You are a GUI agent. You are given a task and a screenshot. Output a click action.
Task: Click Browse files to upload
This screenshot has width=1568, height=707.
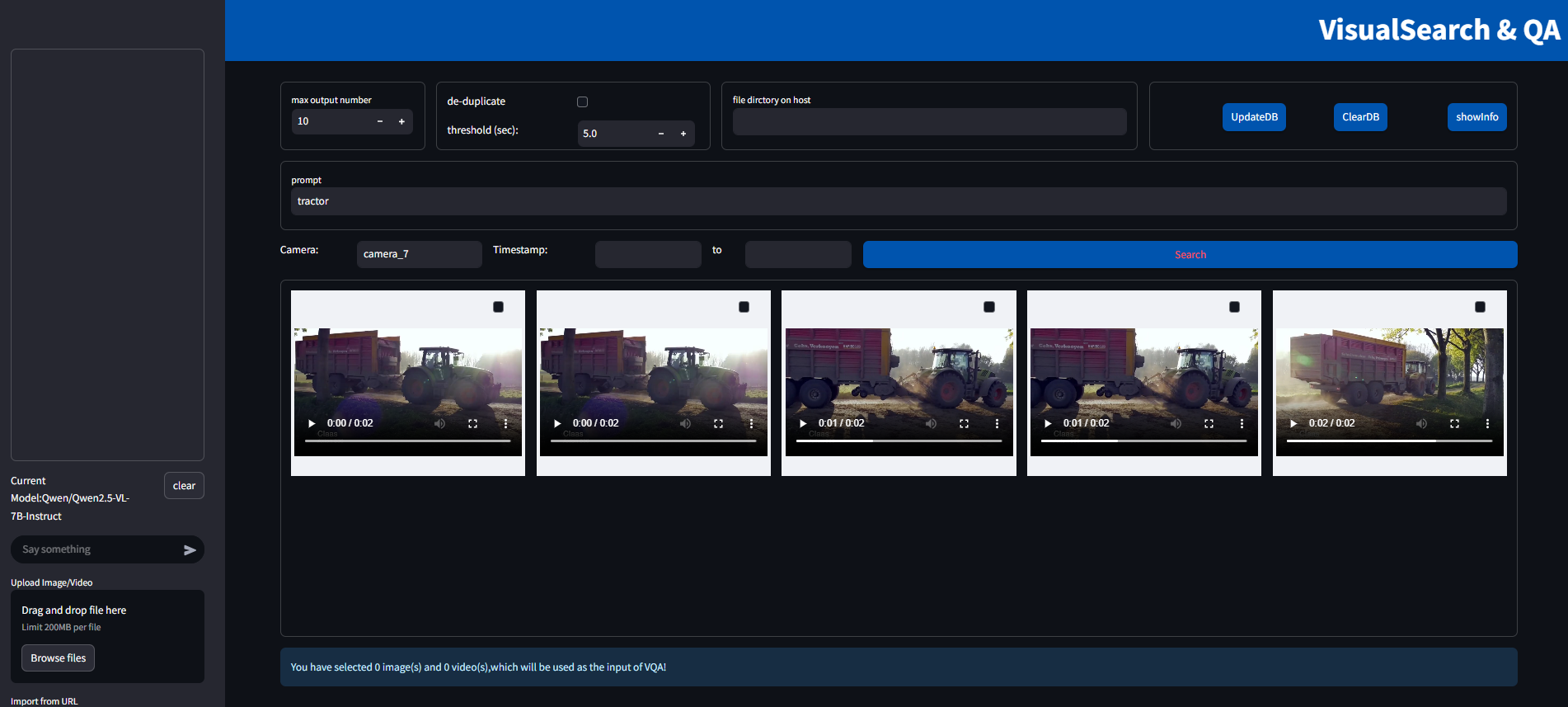pyautogui.click(x=58, y=658)
